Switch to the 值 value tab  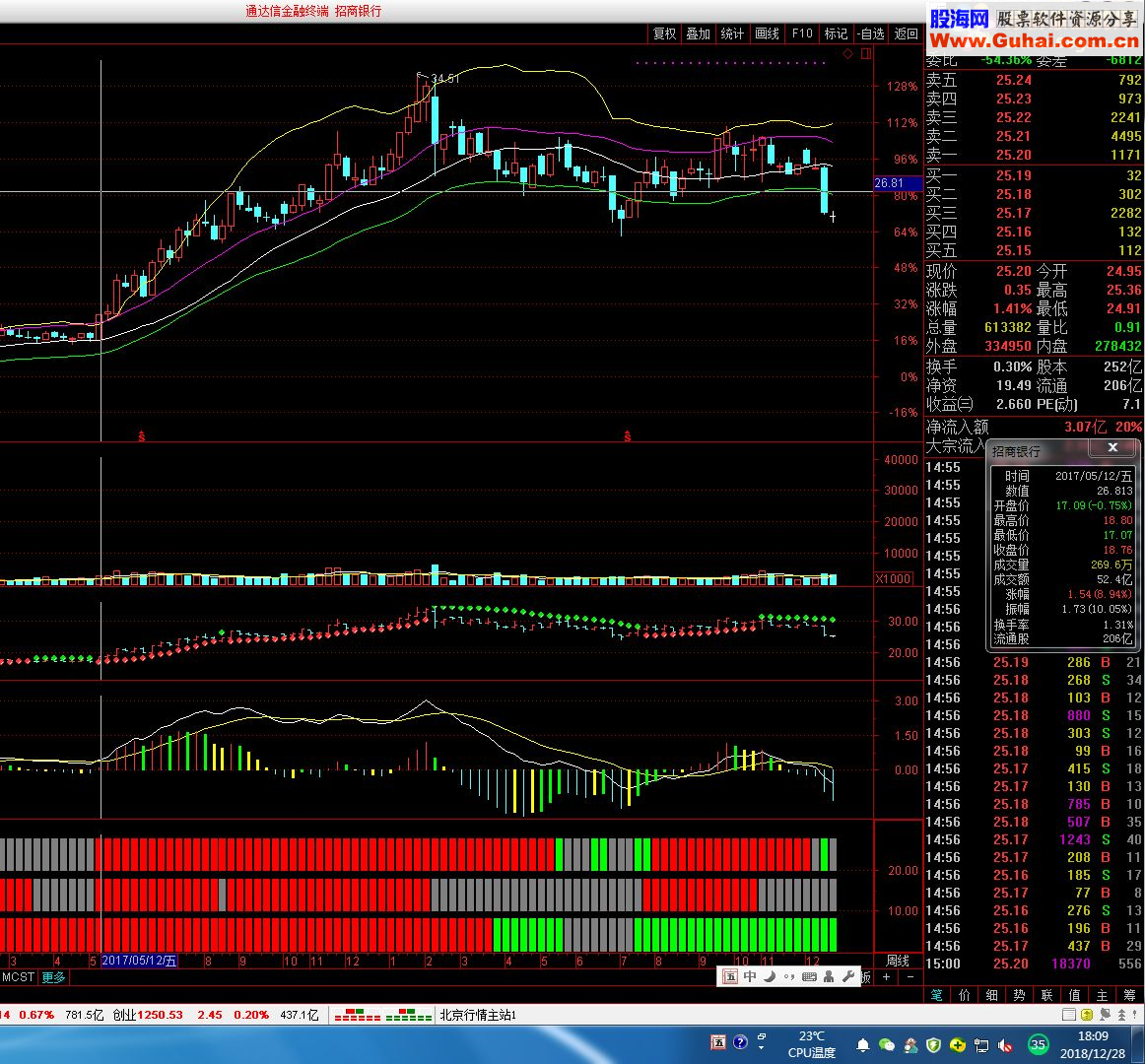pyautogui.click(x=1074, y=995)
